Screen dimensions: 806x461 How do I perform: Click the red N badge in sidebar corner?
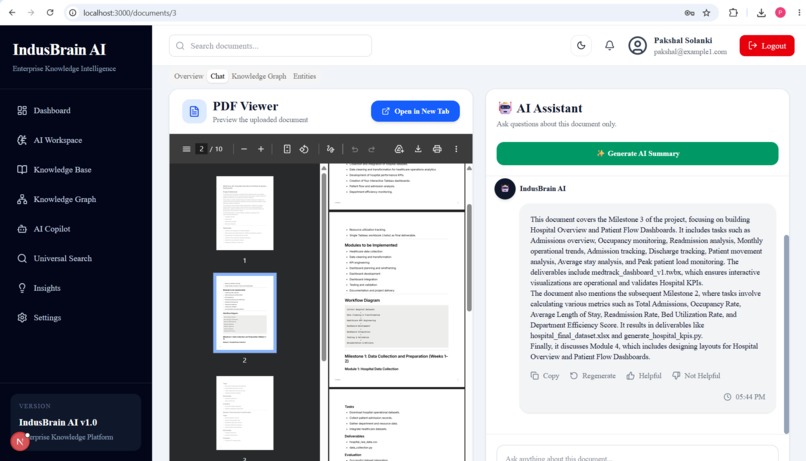click(x=20, y=441)
